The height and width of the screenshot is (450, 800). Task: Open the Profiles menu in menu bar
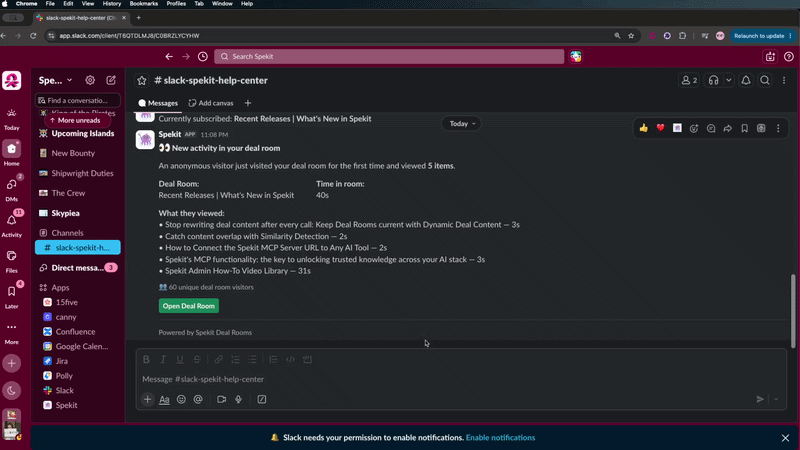[176, 4]
